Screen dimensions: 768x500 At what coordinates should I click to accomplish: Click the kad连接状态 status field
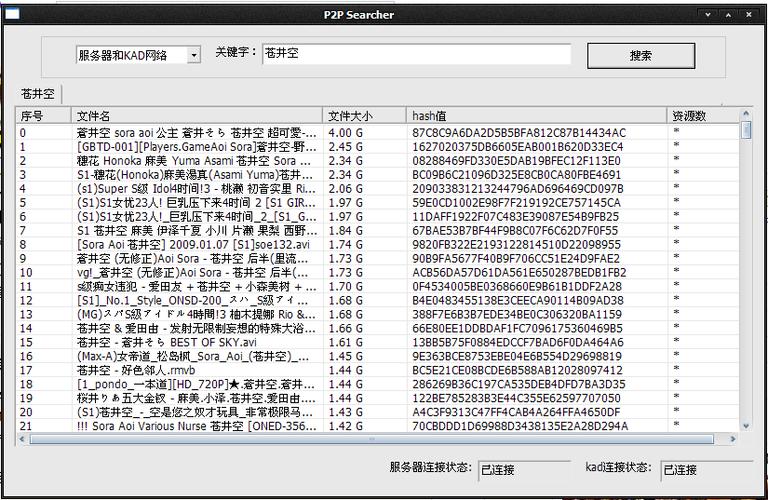(x=707, y=470)
